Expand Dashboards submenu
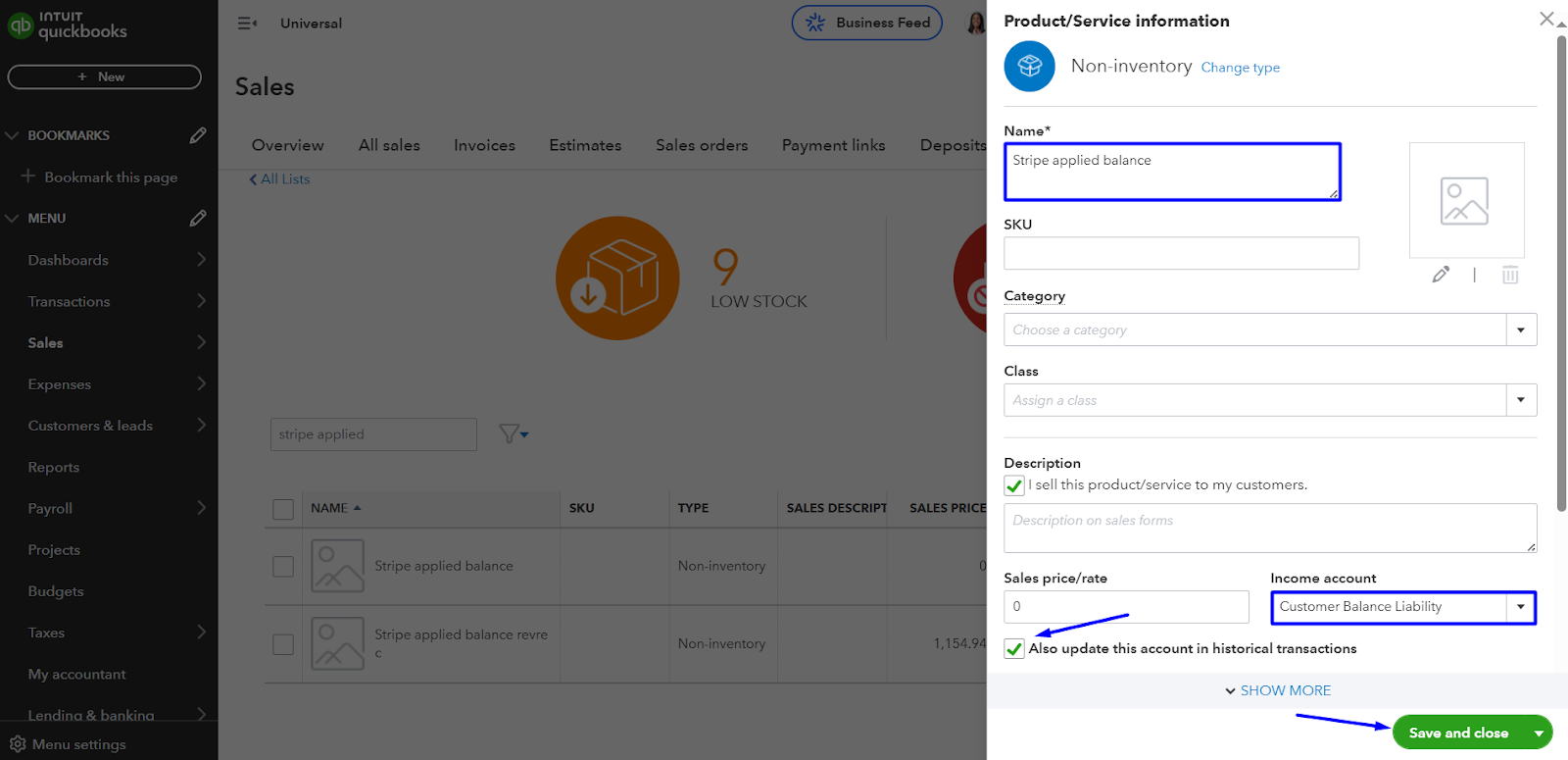Viewport: 1568px width, 760px height. pyautogui.click(x=201, y=259)
